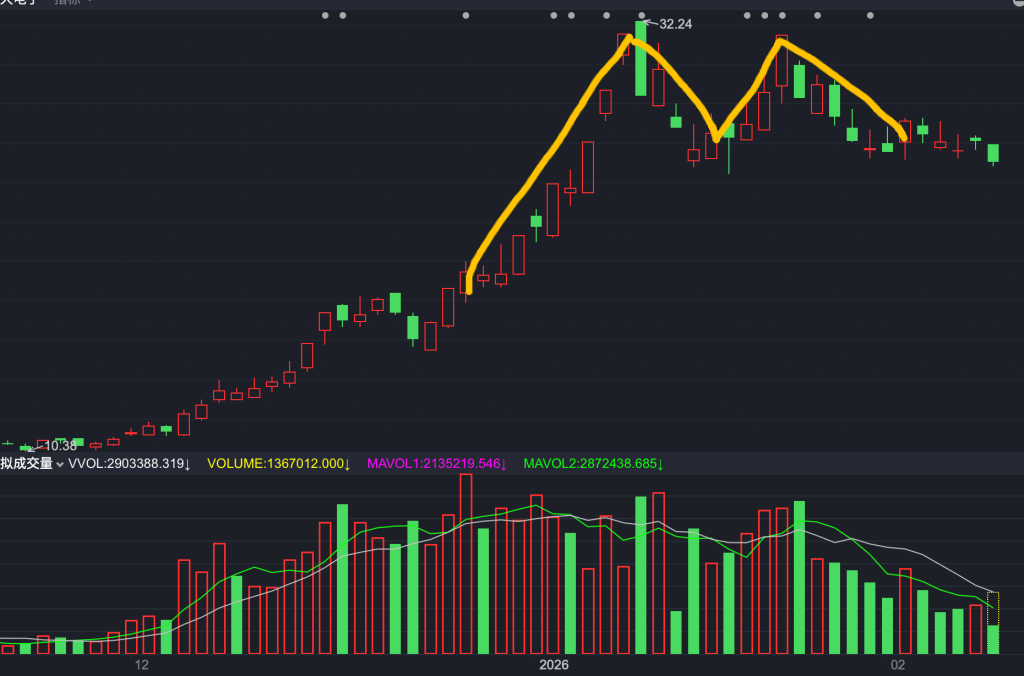
Task: Toggle the green MAVOL2 indicator label
Action: point(594,464)
